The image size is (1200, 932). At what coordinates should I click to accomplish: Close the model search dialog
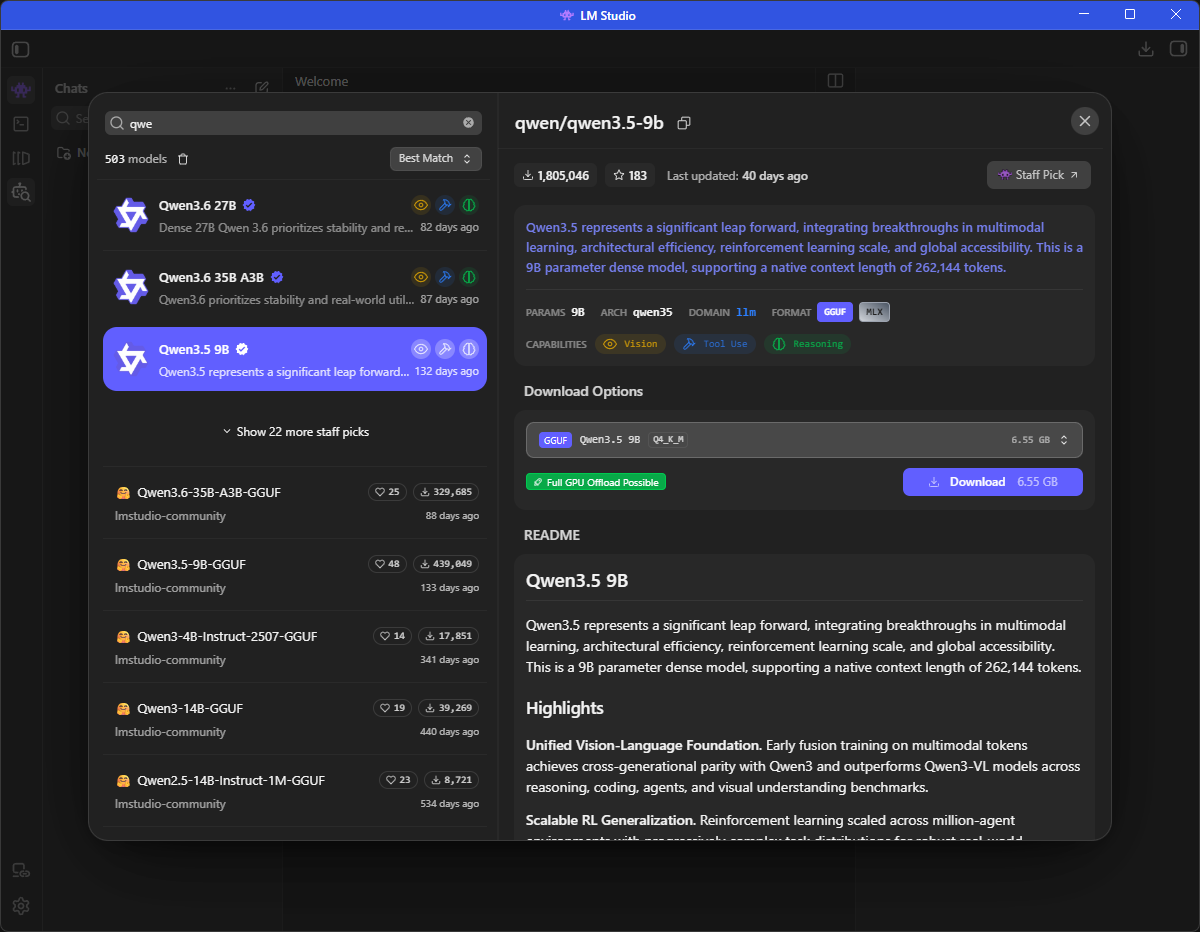point(1085,121)
